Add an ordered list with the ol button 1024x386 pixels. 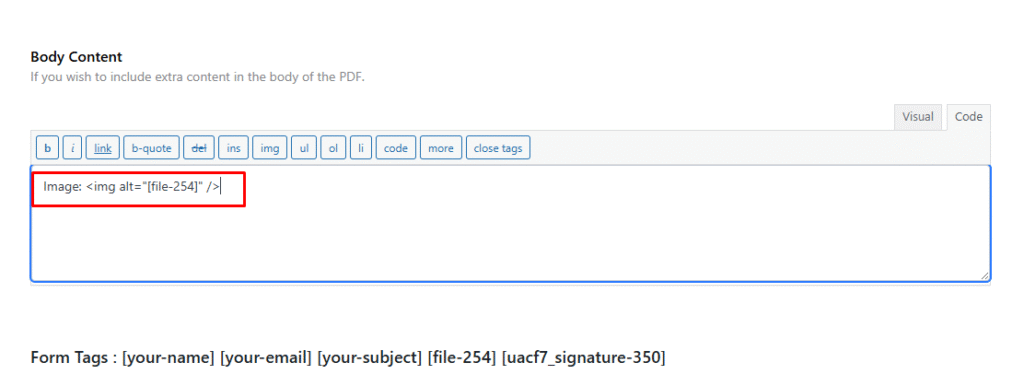pos(333,148)
